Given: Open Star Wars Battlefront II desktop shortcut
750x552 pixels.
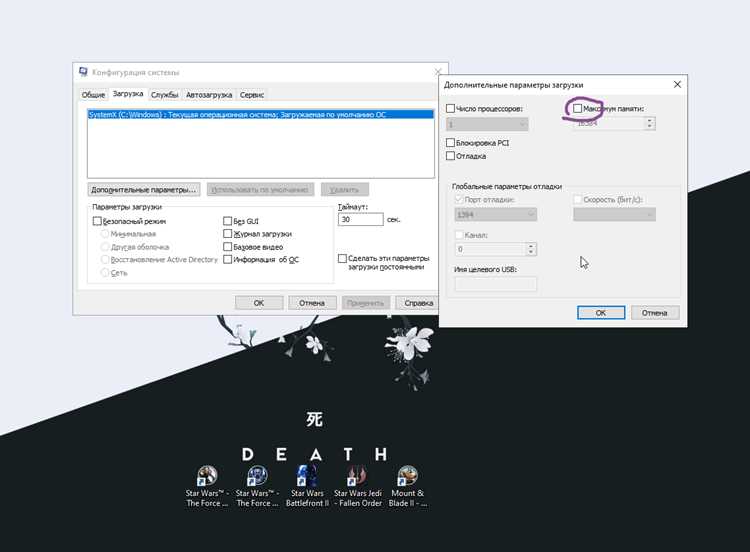Looking at the screenshot, I should pyautogui.click(x=307, y=486).
